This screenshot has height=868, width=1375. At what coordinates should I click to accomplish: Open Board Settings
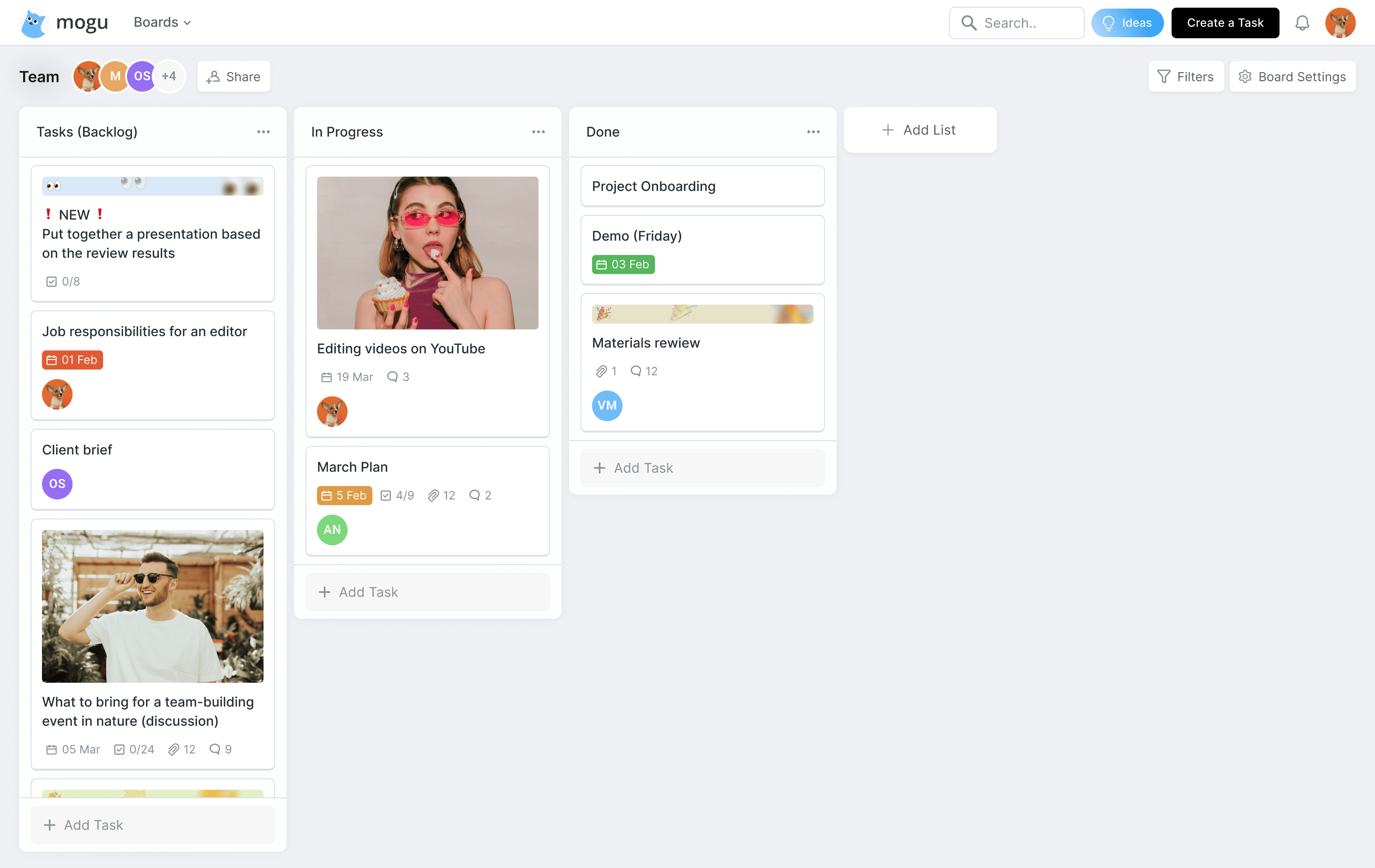[x=1292, y=77]
